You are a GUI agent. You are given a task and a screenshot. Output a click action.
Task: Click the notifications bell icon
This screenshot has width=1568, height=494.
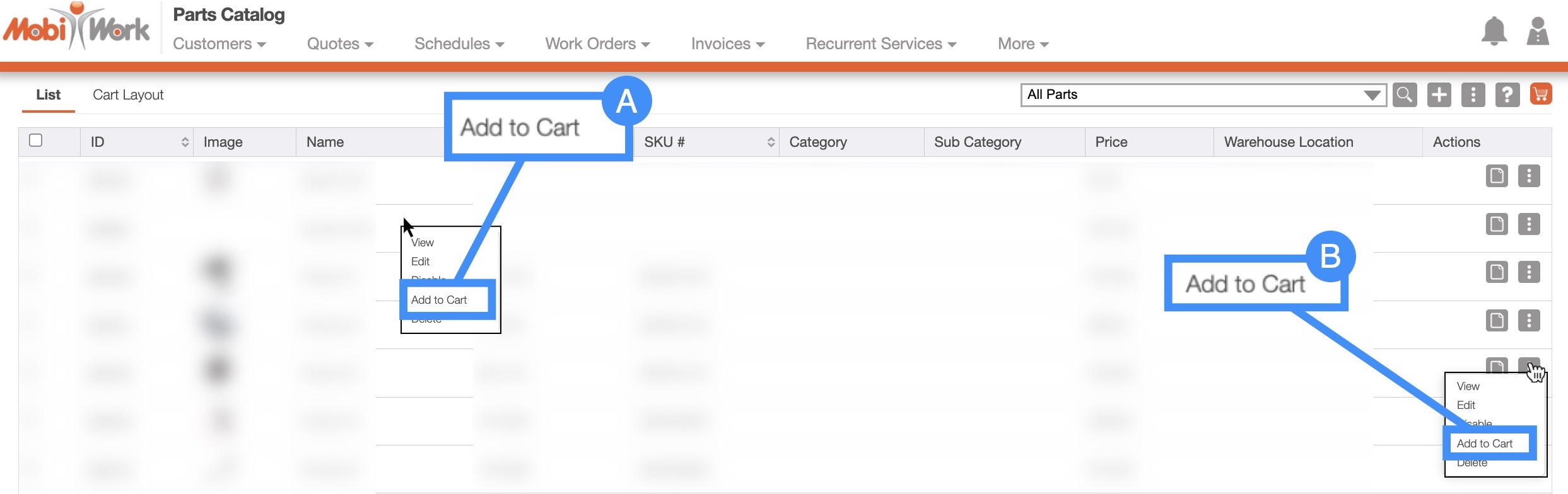click(x=1494, y=32)
